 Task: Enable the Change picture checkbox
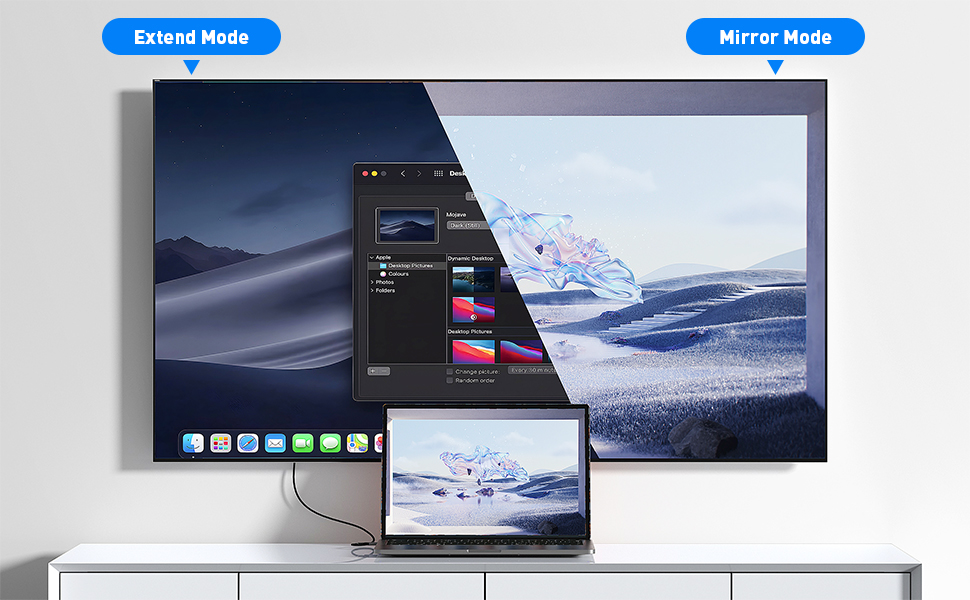click(x=450, y=371)
